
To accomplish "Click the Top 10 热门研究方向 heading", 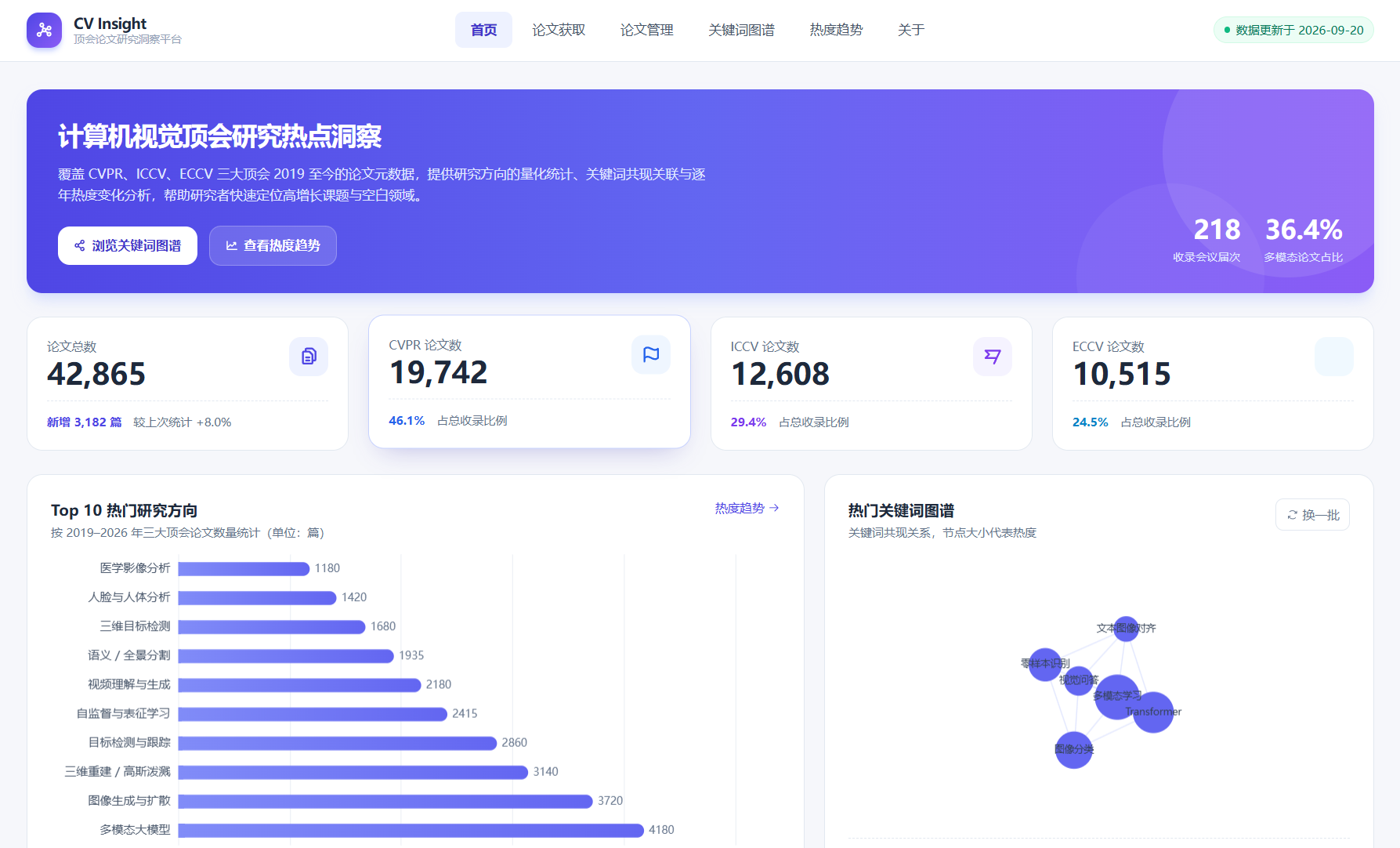I will [x=124, y=511].
